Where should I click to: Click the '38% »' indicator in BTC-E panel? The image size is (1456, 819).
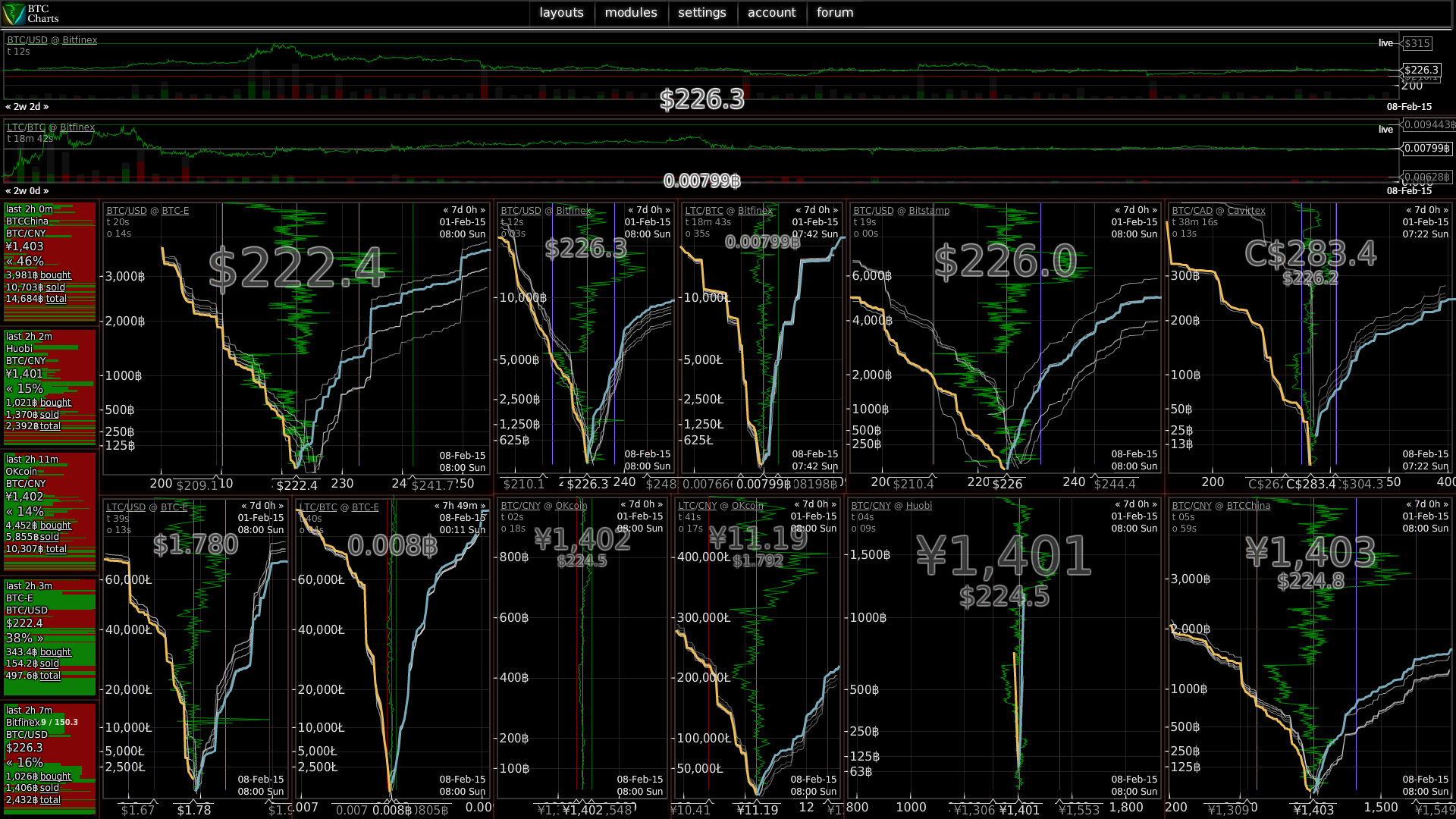tap(25, 638)
